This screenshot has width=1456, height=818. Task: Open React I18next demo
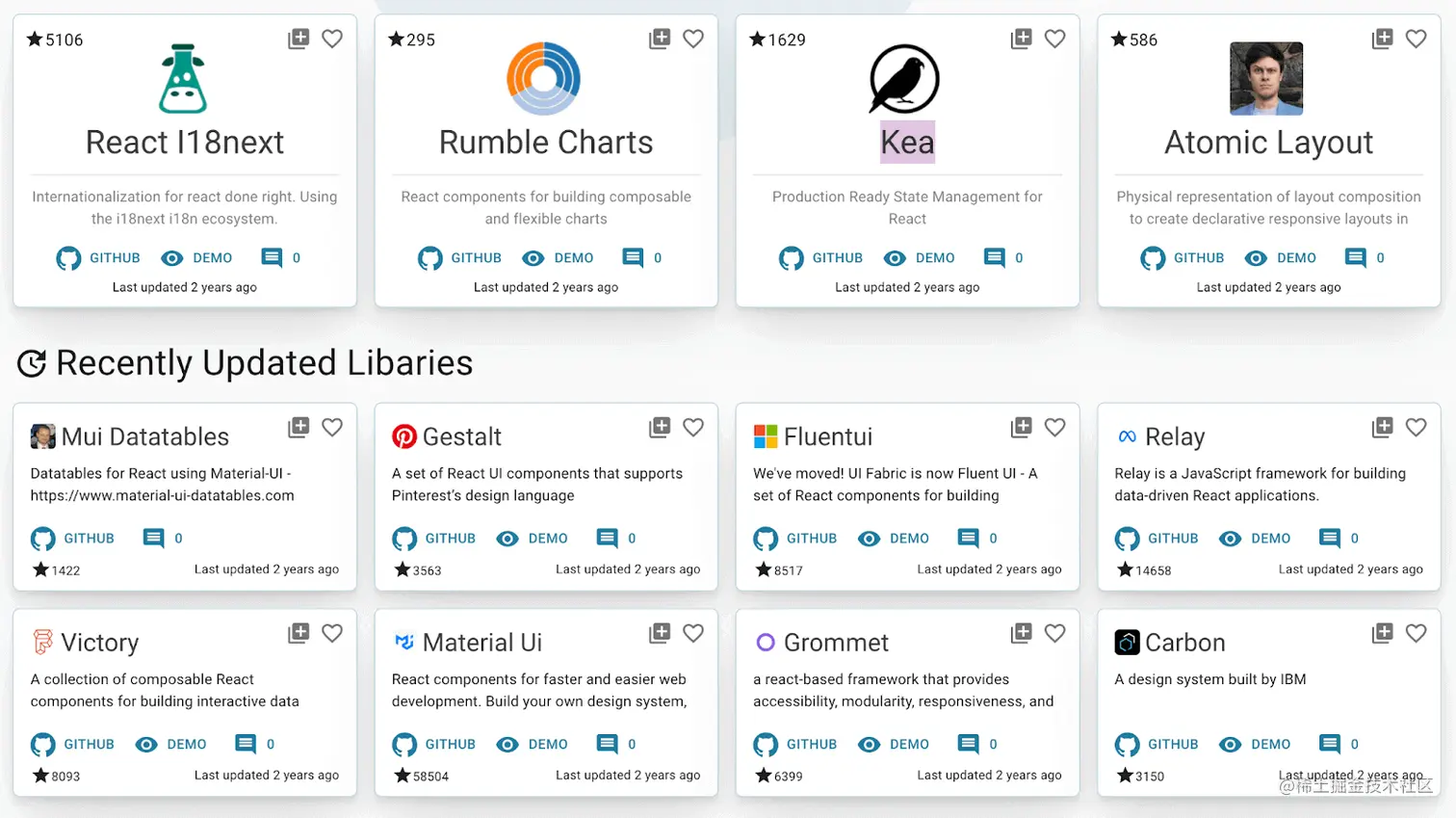[x=196, y=258]
